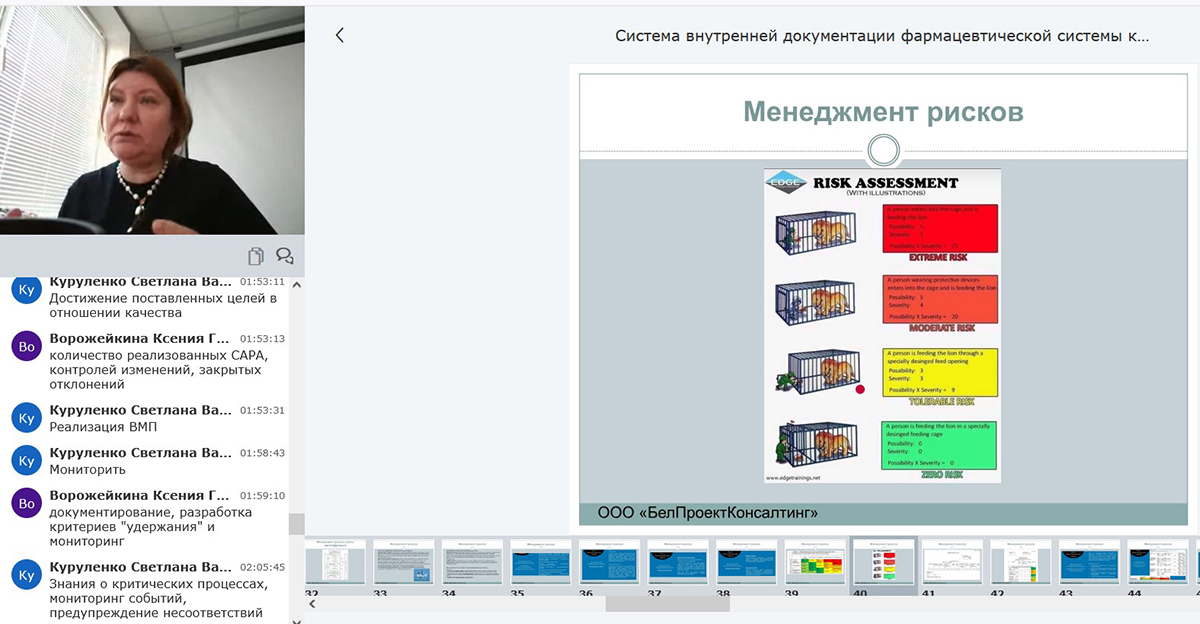Click the blue avatar at 02:05:45 message
This screenshot has height=624, width=1200.
point(27,573)
